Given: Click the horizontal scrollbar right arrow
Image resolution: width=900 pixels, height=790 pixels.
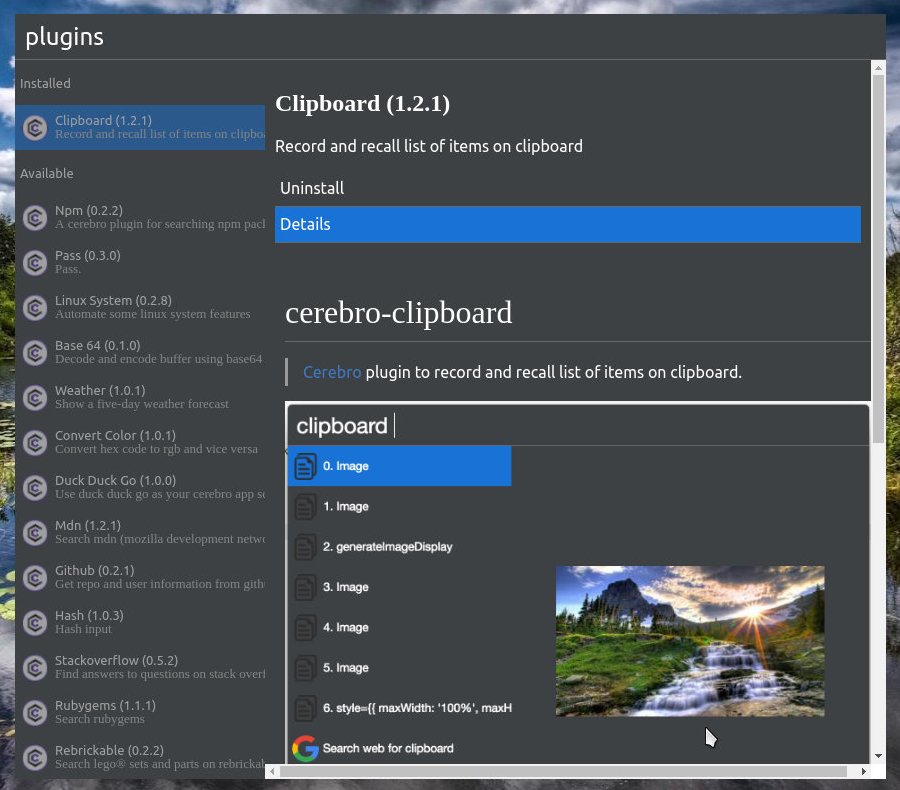Looking at the screenshot, I should 863,772.
